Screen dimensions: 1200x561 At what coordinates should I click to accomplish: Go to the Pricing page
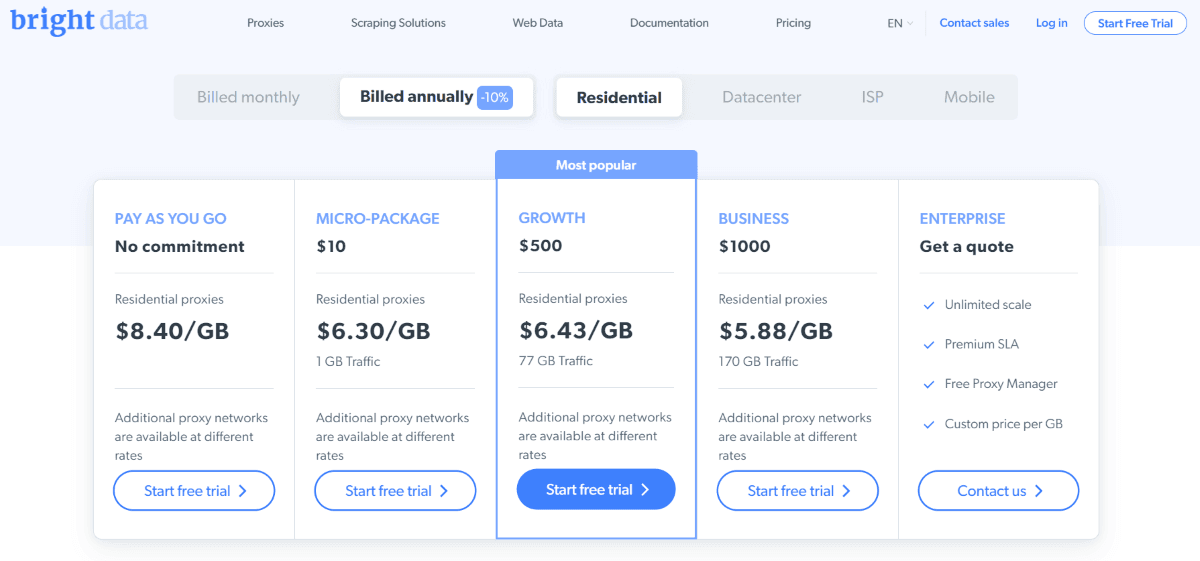pyautogui.click(x=793, y=23)
